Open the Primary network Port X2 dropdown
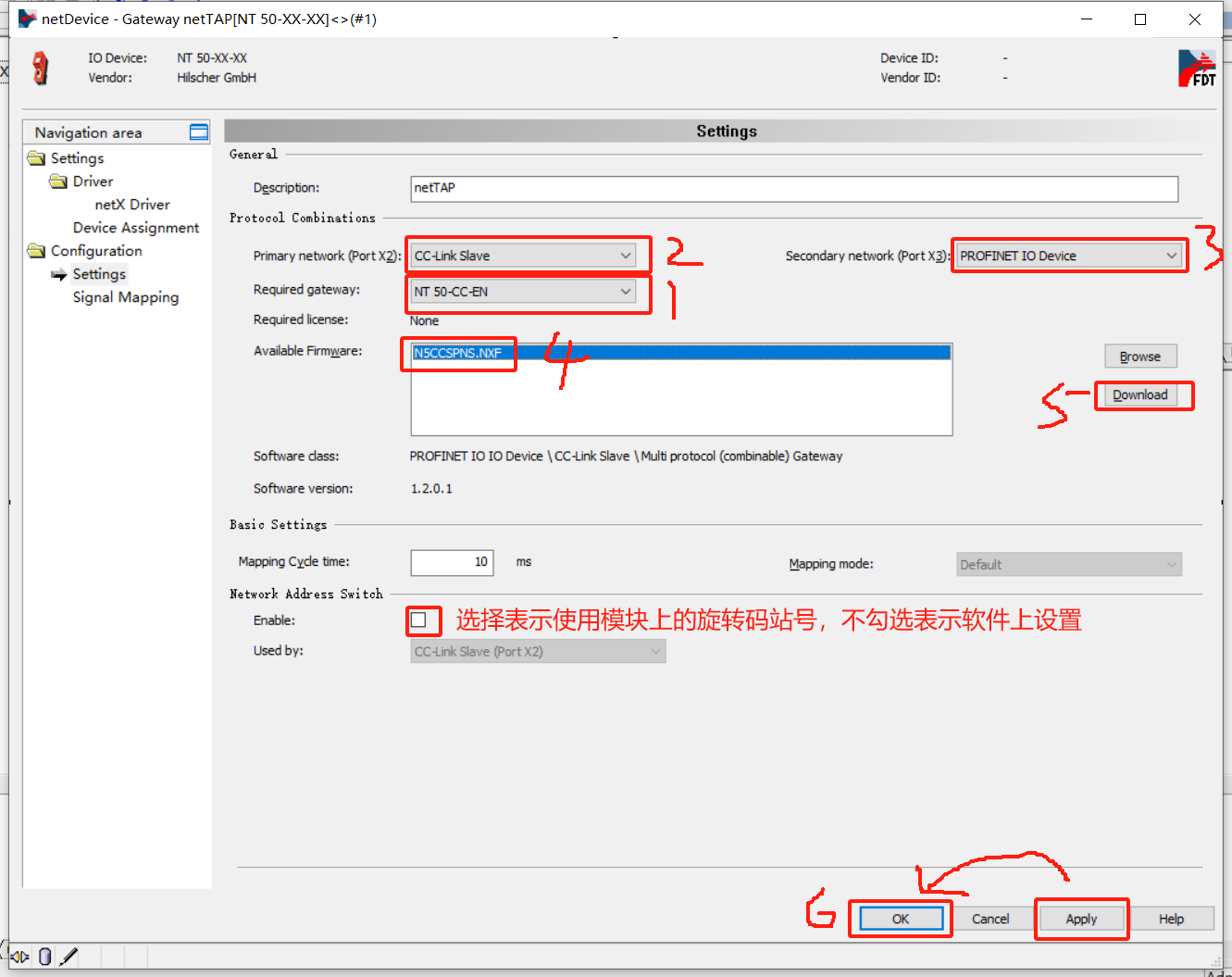This screenshot has height=977, width=1232. (x=523, y=256)
